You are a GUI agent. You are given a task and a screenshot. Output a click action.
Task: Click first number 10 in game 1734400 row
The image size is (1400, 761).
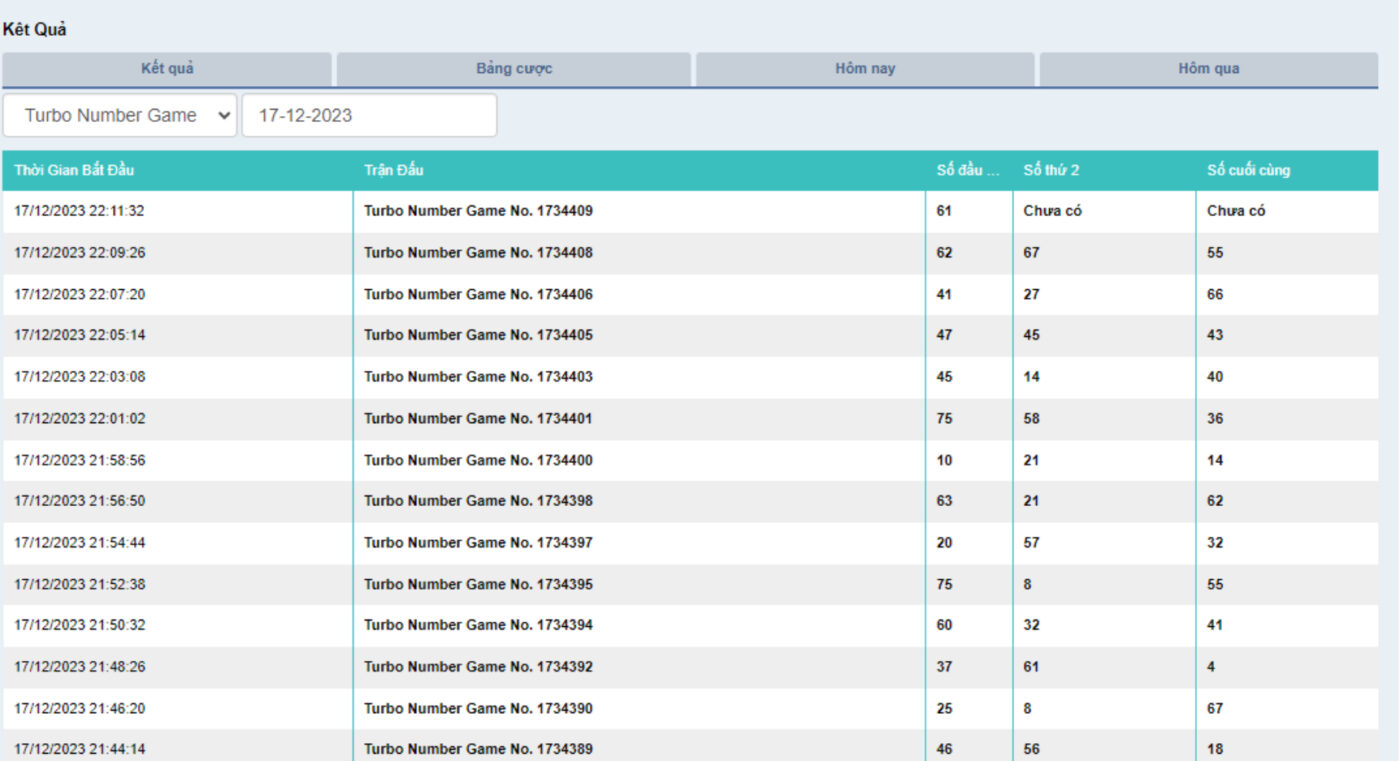click(944, 460)
